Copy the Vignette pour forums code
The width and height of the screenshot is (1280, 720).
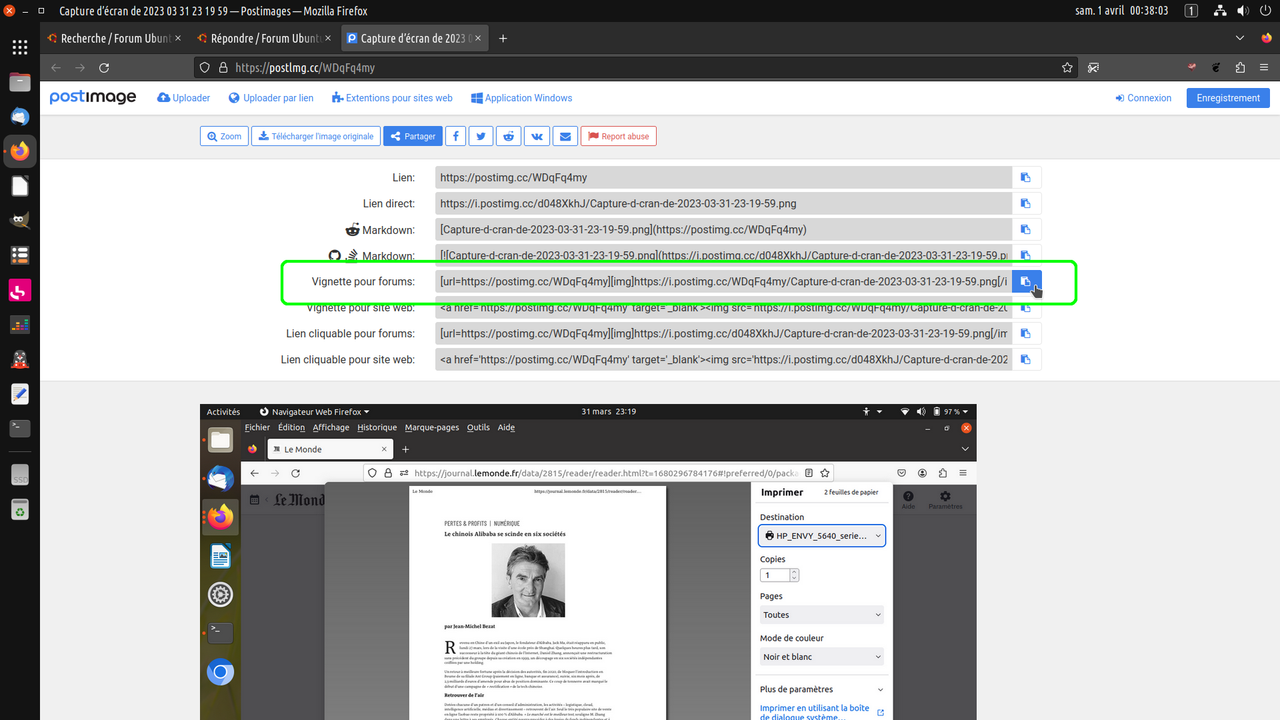pos(1026,282)
